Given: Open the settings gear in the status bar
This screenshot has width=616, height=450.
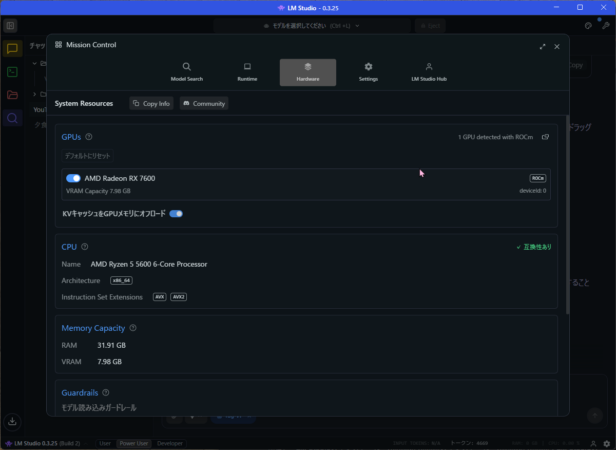Looking at the screenshot, I should click(607, 443).
